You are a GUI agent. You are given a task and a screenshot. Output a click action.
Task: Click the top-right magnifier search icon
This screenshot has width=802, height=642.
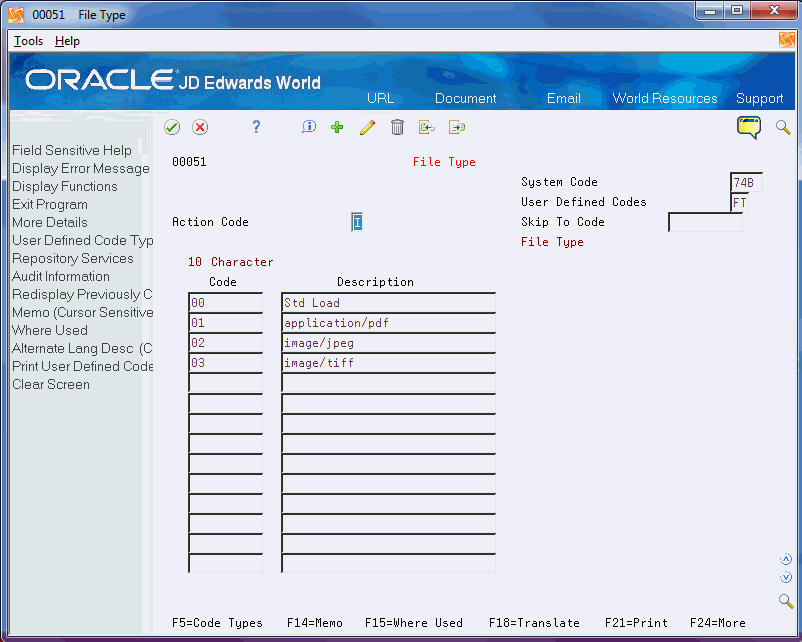783,127
